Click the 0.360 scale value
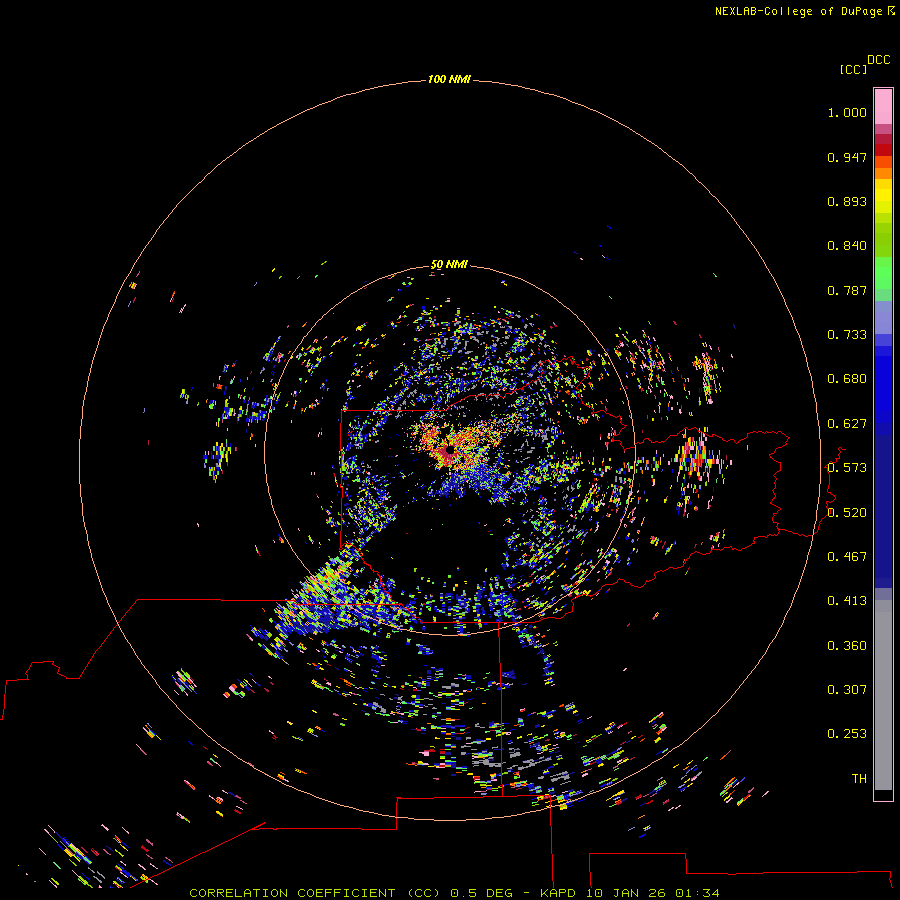This screenshot has height=900, width=900. (x=847, y=646)
